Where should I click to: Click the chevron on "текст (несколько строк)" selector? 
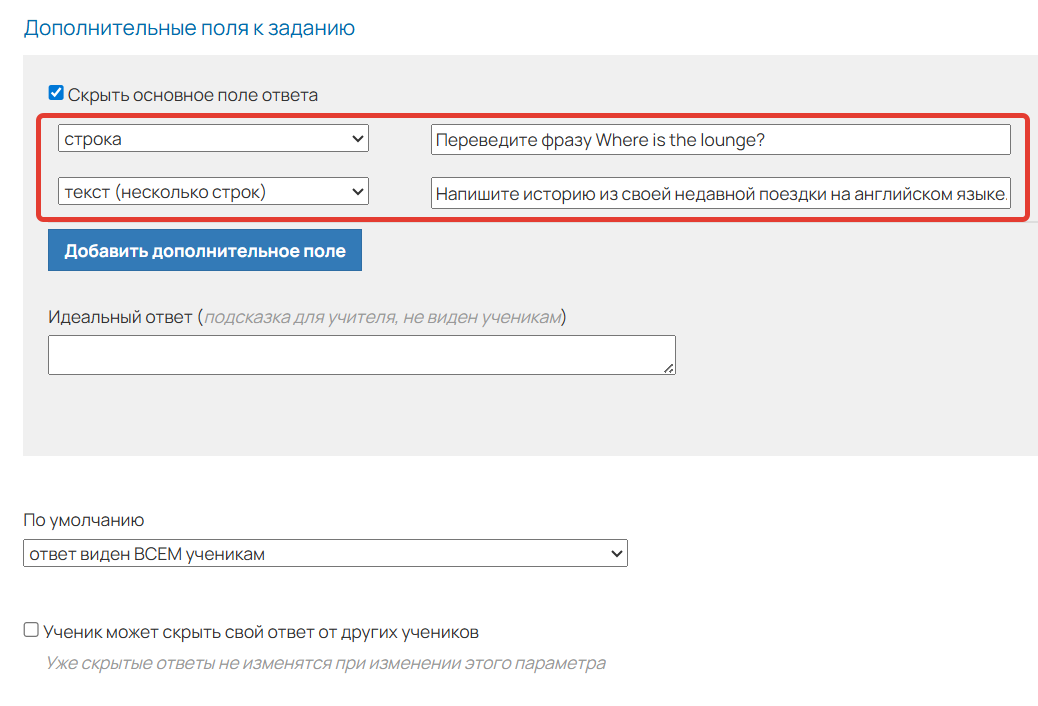tap(358, 191)
